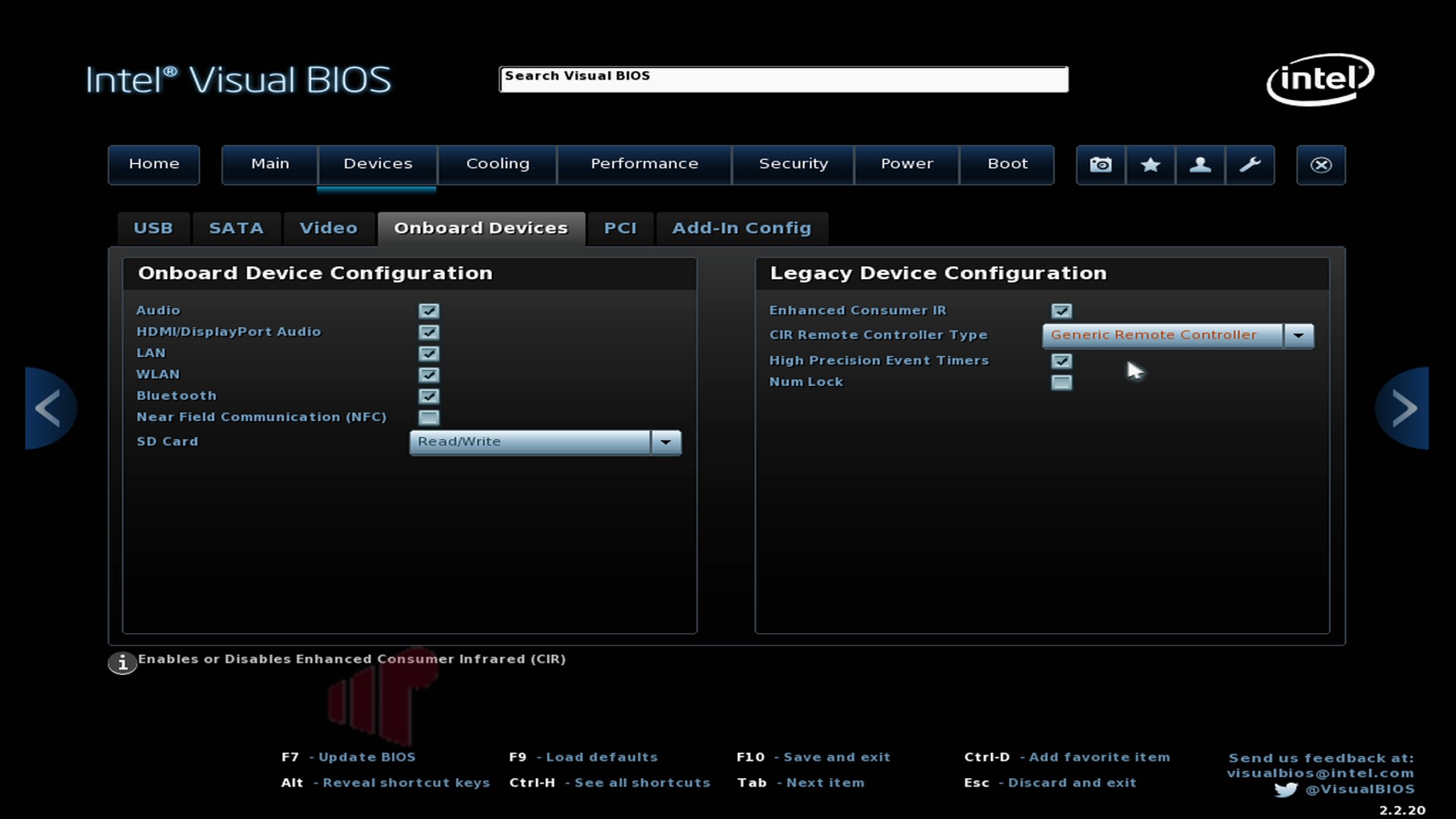Click See all shortcuts text

tap(642, 783)
